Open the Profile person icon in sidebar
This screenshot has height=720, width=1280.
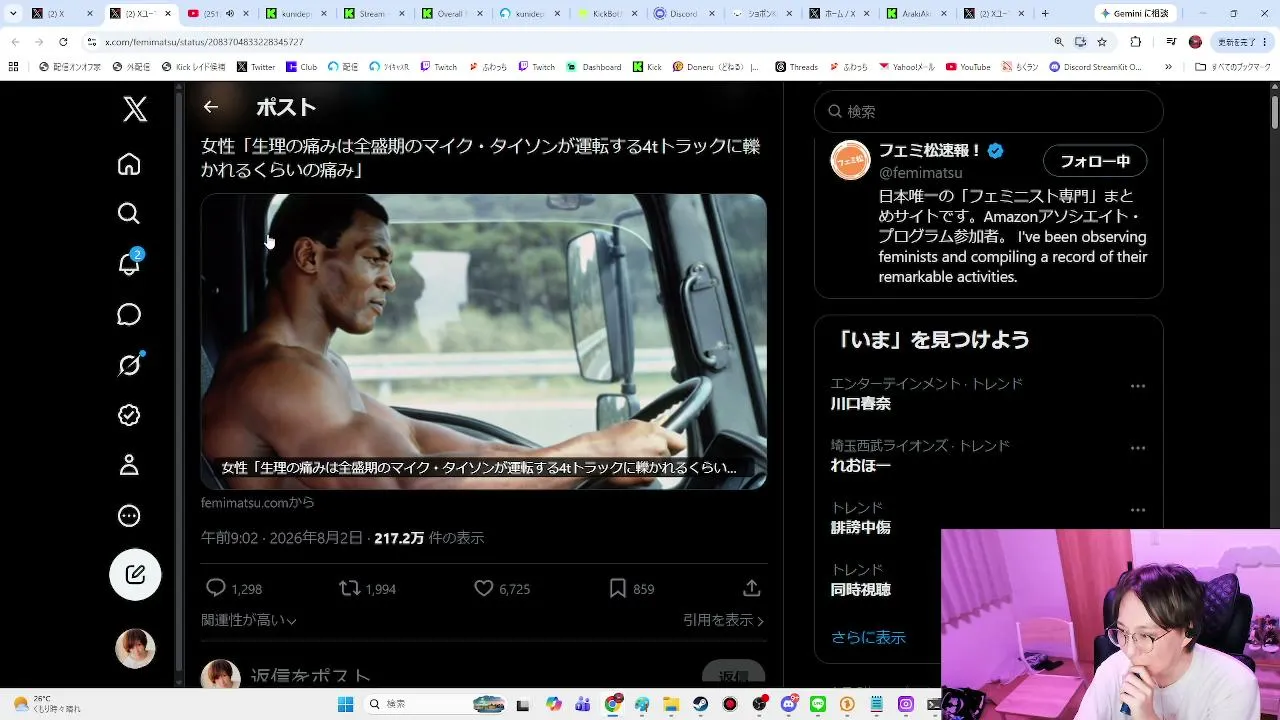click(129, 465)
